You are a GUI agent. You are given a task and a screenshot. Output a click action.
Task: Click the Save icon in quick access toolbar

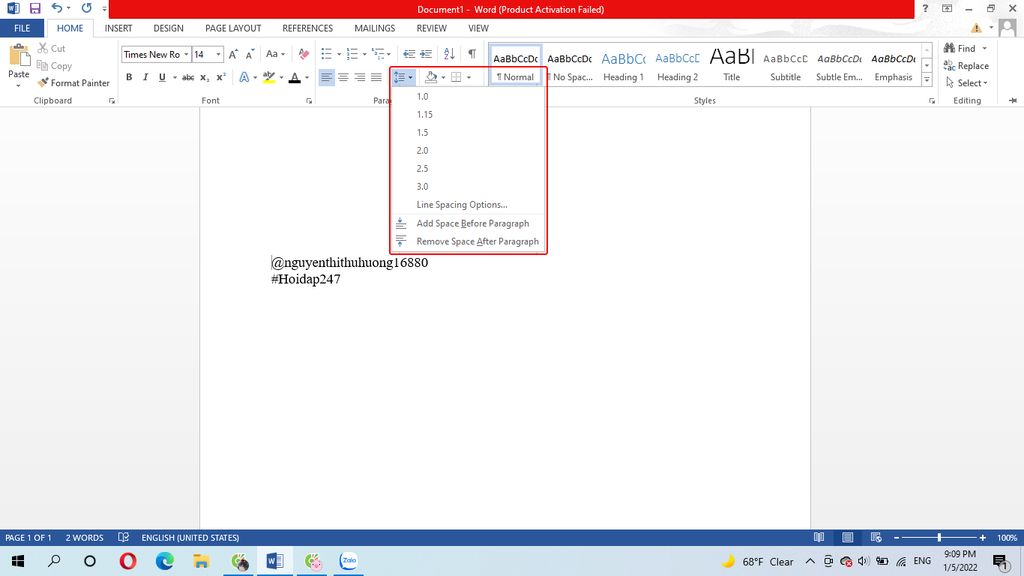point(35,8)
